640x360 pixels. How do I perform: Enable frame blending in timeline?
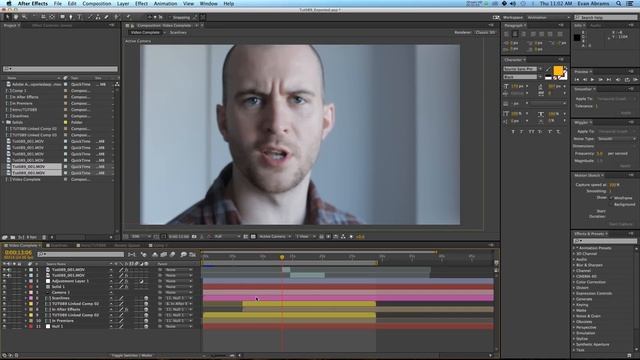tap(164, 254)
